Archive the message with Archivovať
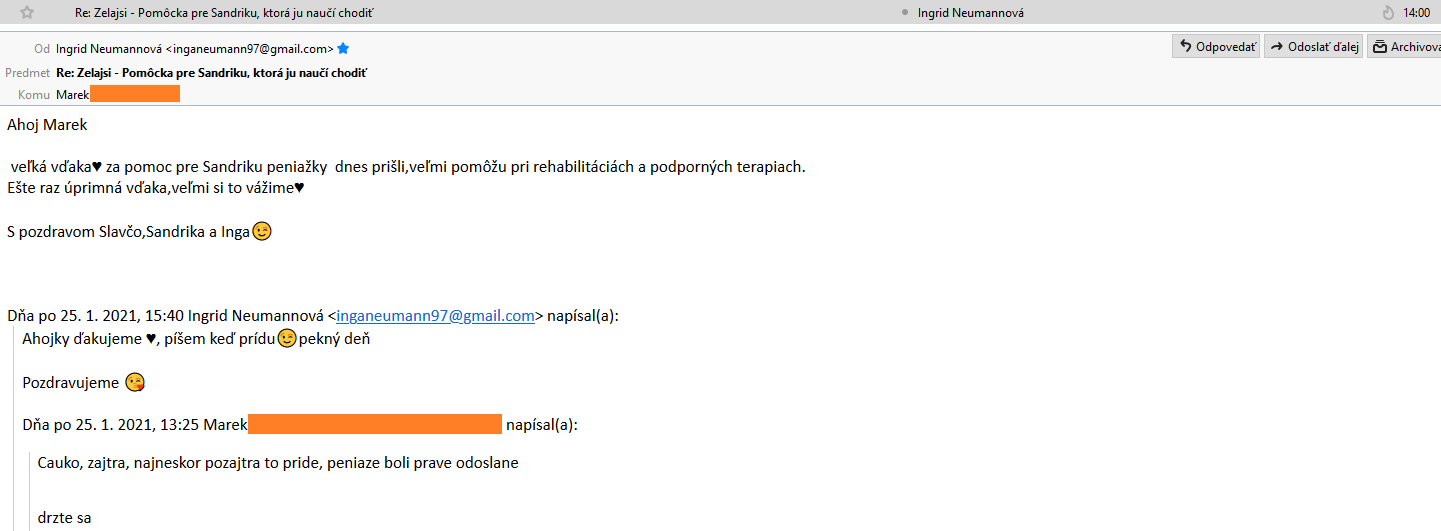The width and height of the screenshot is (1441, 531). pyautogui.click(x=1405, y=47)
